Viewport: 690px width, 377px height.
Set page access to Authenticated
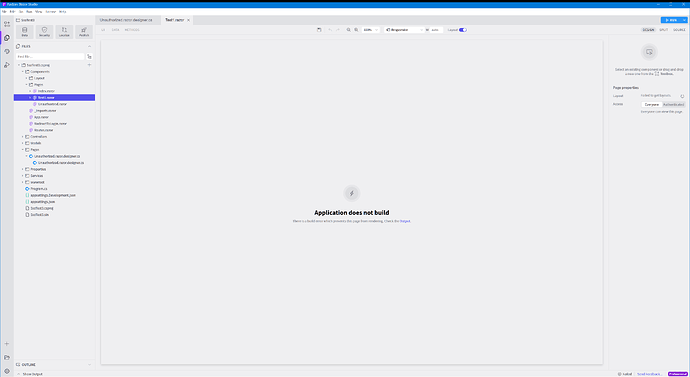point(674,105)
